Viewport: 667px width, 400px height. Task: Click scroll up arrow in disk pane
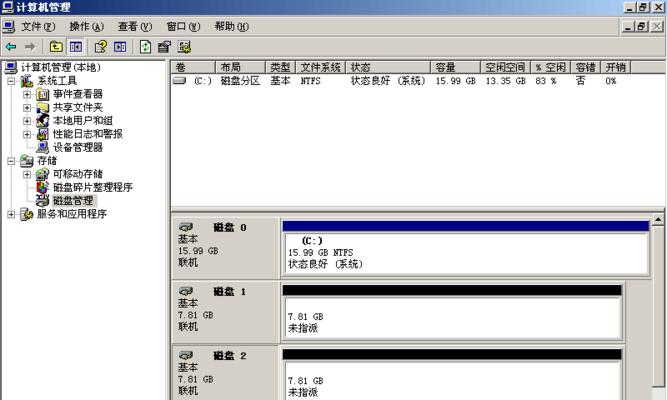[x=658, y=220]
